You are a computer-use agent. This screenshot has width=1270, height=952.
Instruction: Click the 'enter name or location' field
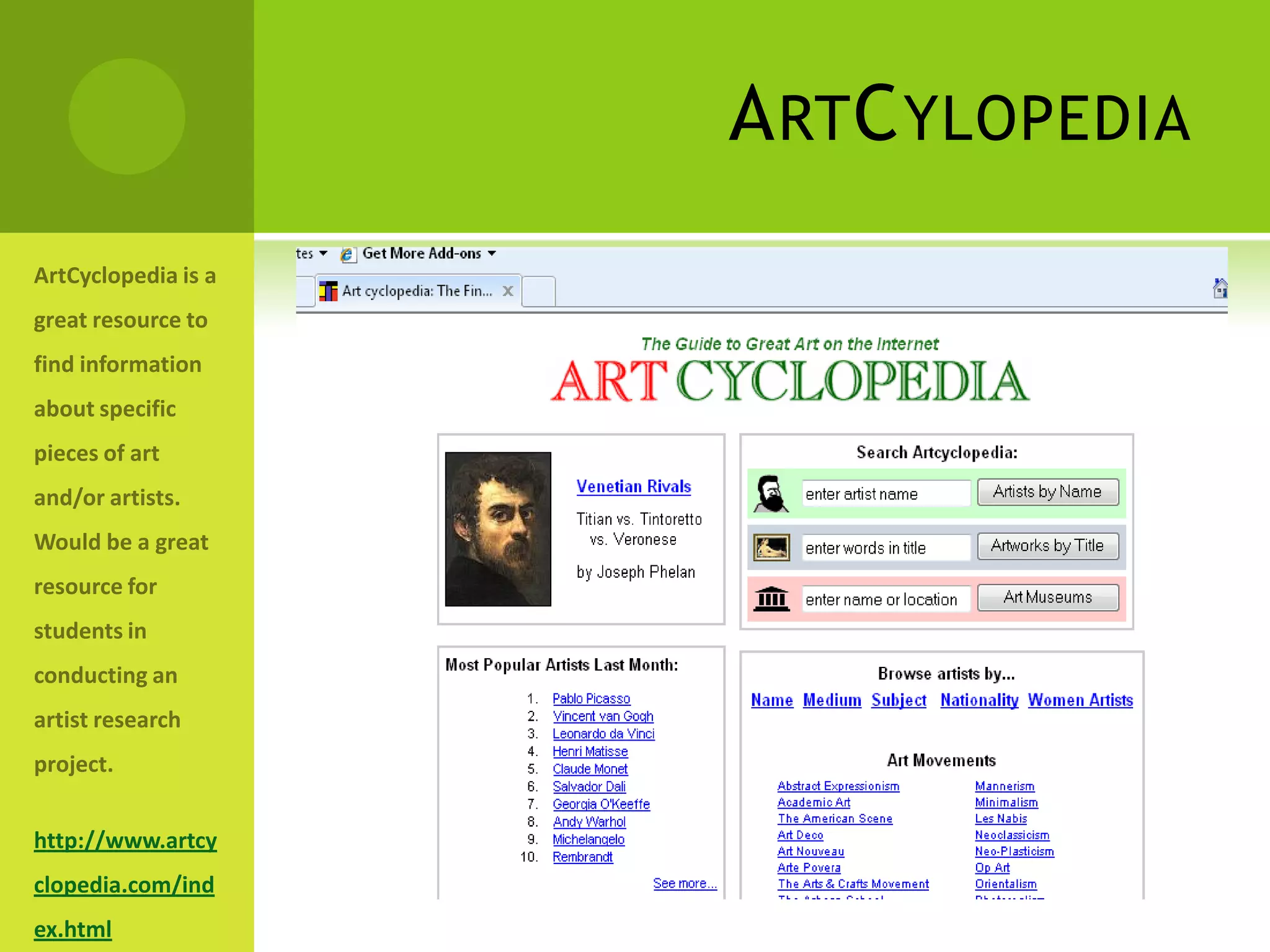886,599
